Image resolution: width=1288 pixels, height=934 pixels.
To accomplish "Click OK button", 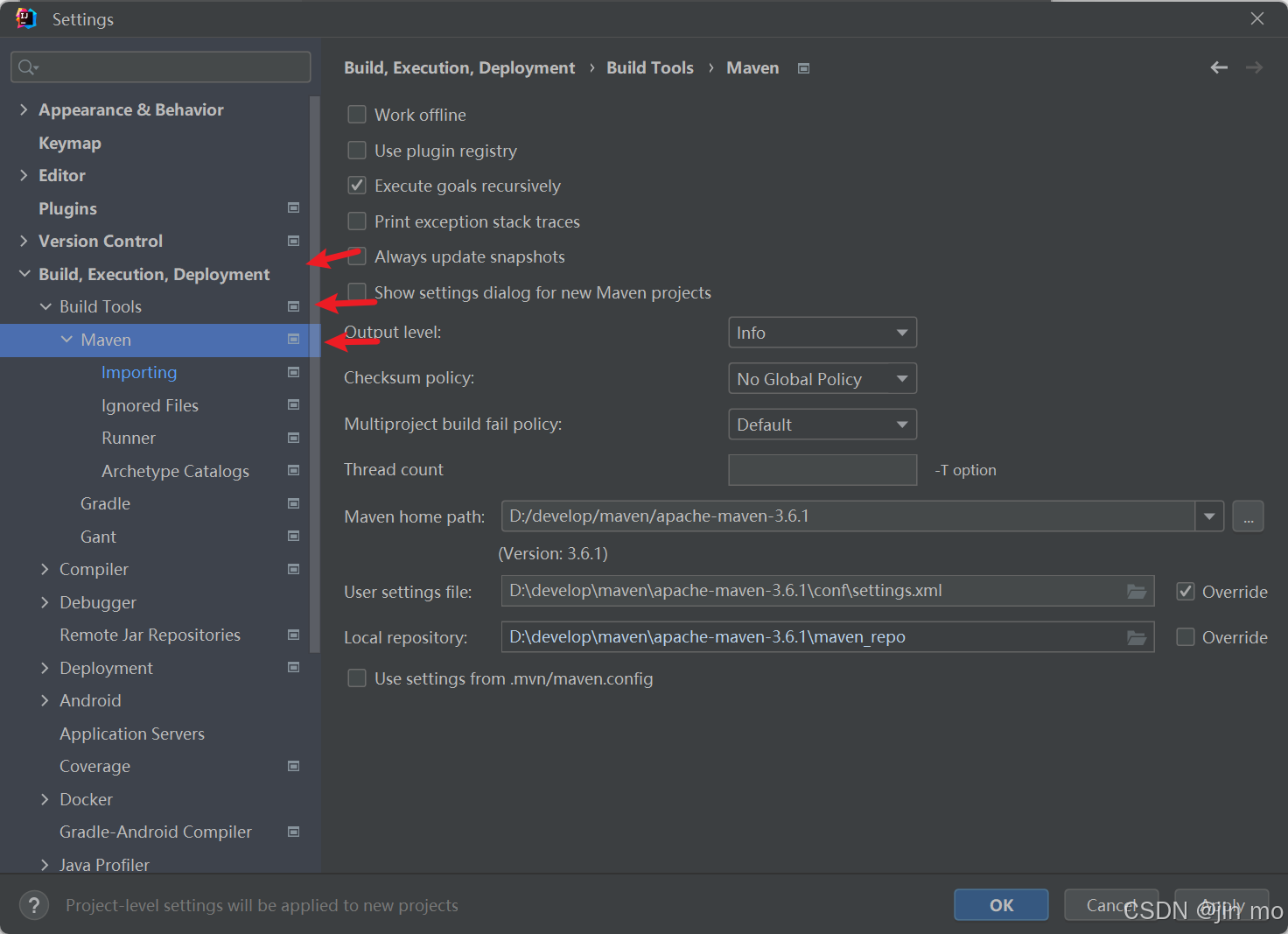I will 1001,905.
